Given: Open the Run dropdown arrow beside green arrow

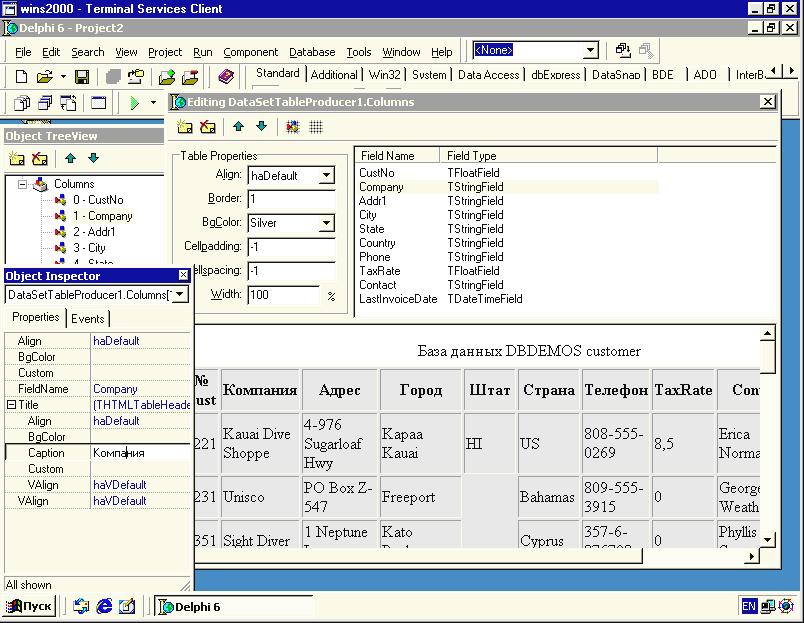Looking at the screenshot, I should point(153,103).
